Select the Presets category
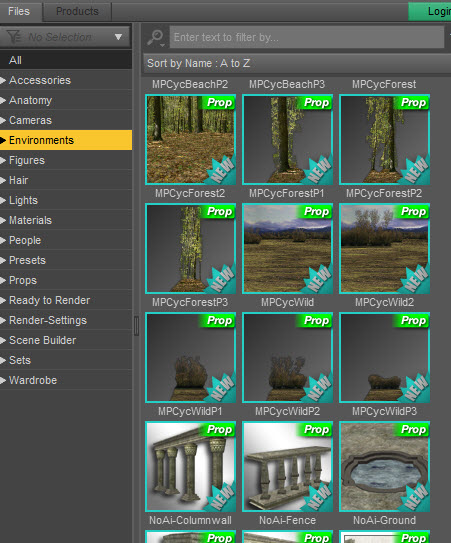 point(66,260)
